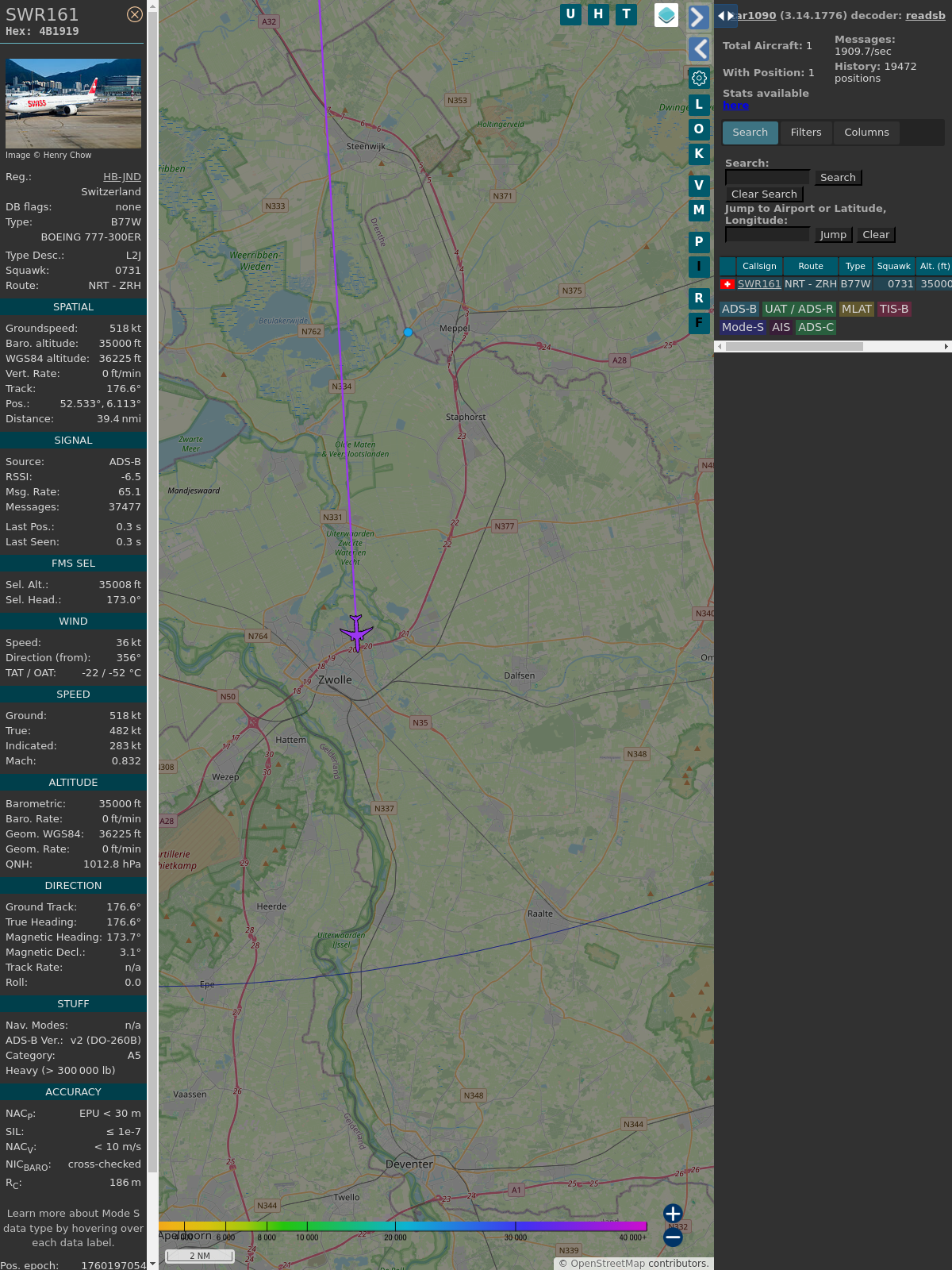Toggle the H map button
Image resolution: width=952 pixels, height=1270 pixels.
pyautogui.click(x=598, y=14)
